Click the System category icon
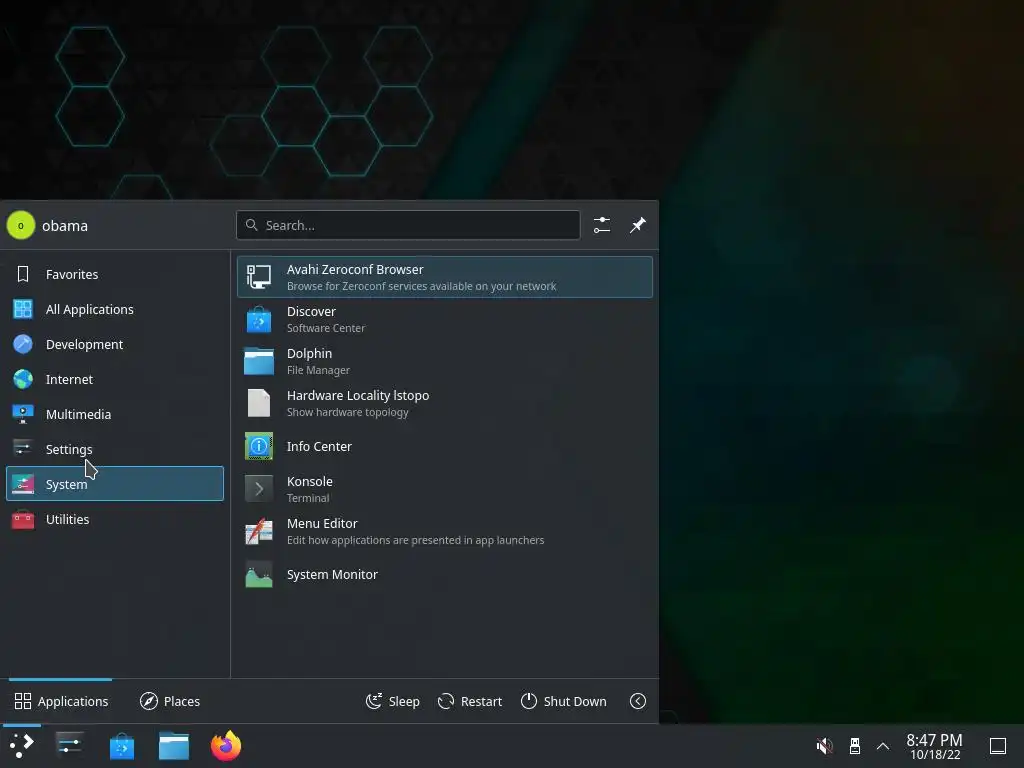This screenshot has width=1024, height=768. pos(23,484)
